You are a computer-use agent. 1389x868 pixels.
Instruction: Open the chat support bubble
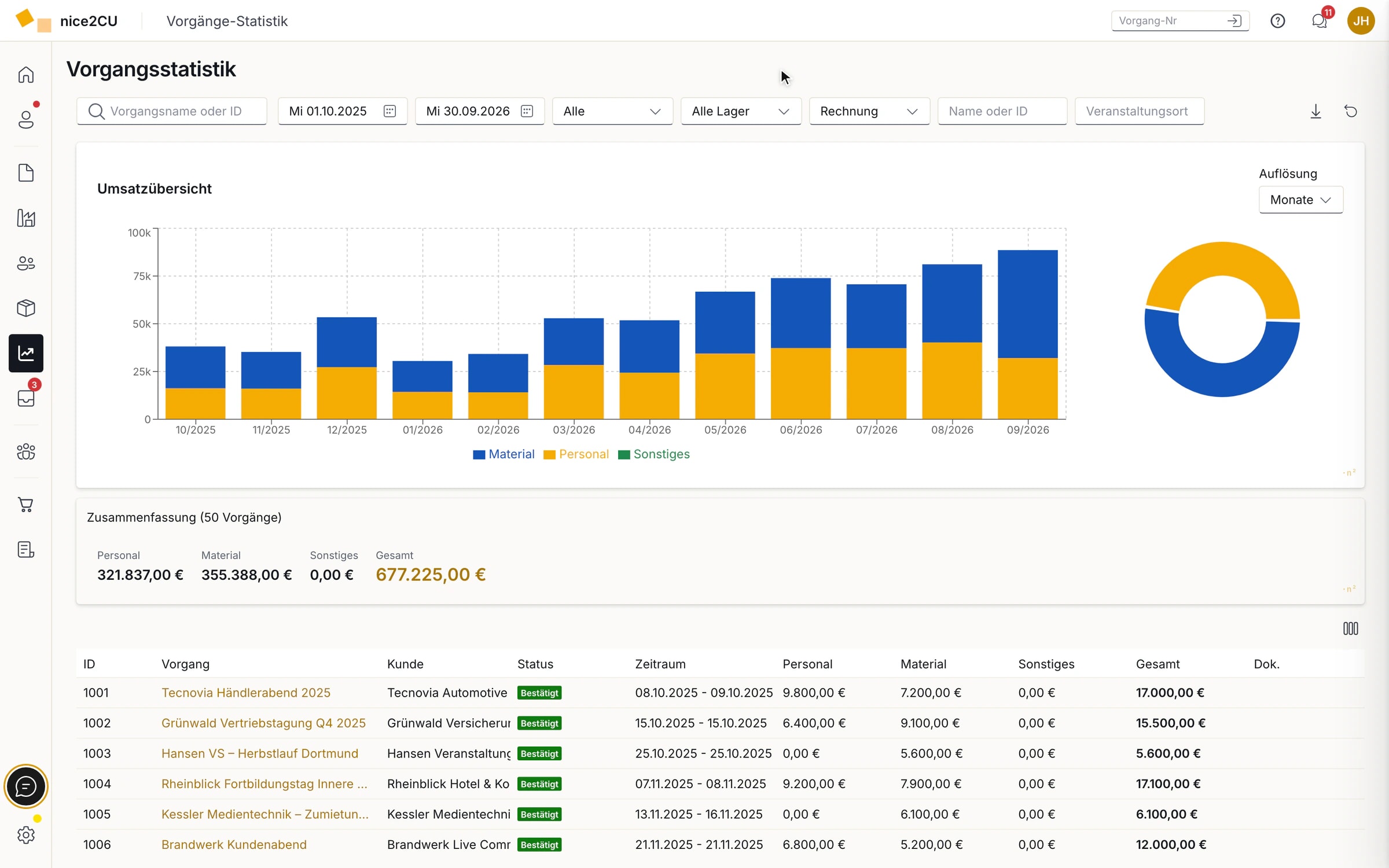[x=26, y=787]
